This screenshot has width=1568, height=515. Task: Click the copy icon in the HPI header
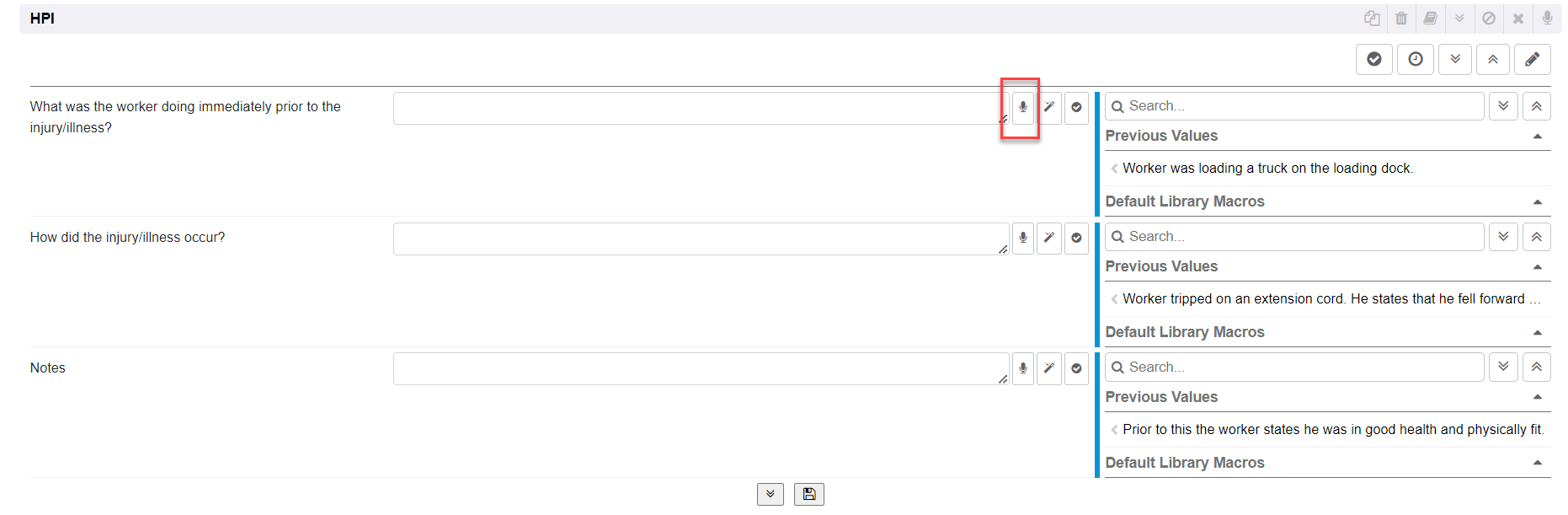point(1372,19)
